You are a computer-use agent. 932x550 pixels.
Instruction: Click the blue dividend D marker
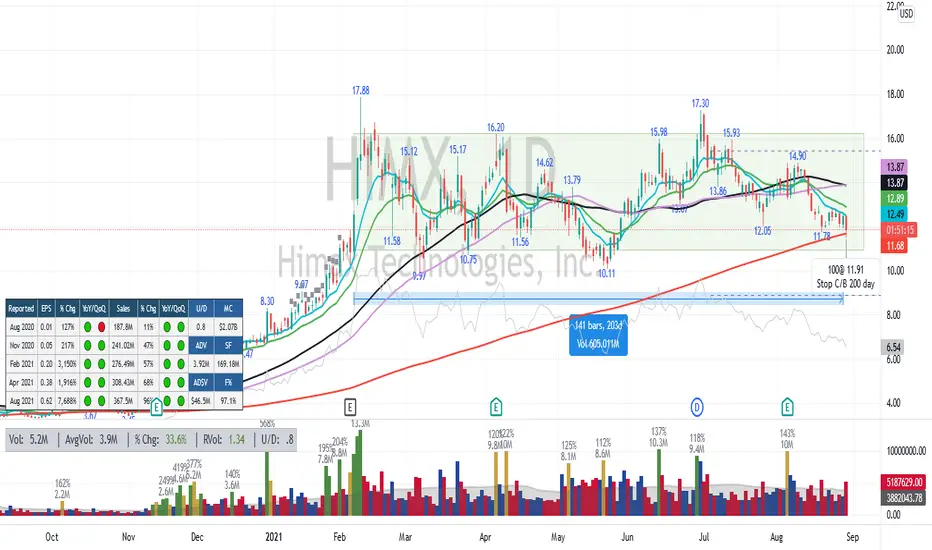point(697,407)
